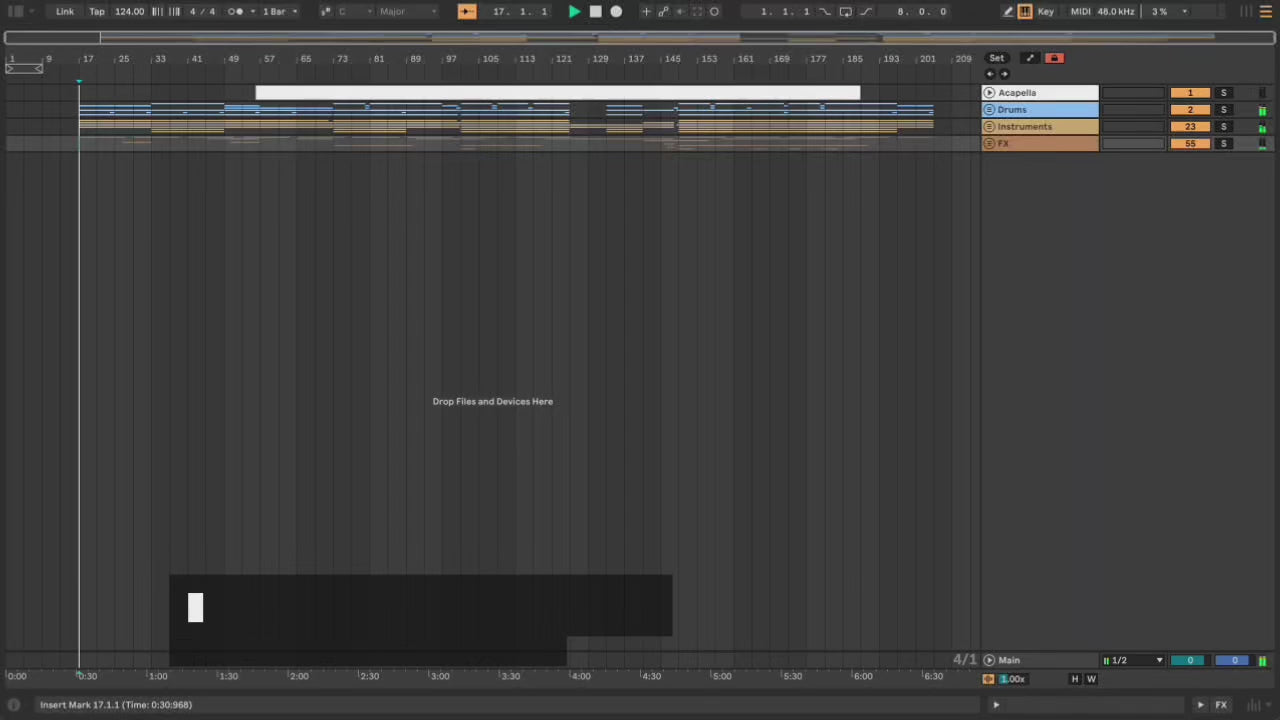Viewport: 1280px width, 720px height.
Task: Click the Tap tempo button
Action: tap(97, 12)
